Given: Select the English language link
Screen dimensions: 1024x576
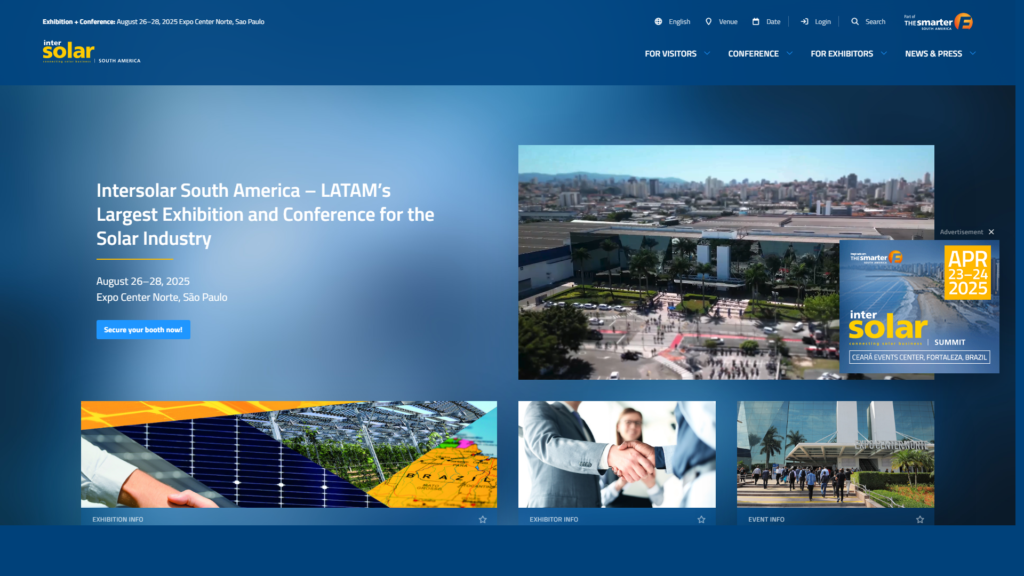Looking at the screenshot, I should (x=679, y=22).
